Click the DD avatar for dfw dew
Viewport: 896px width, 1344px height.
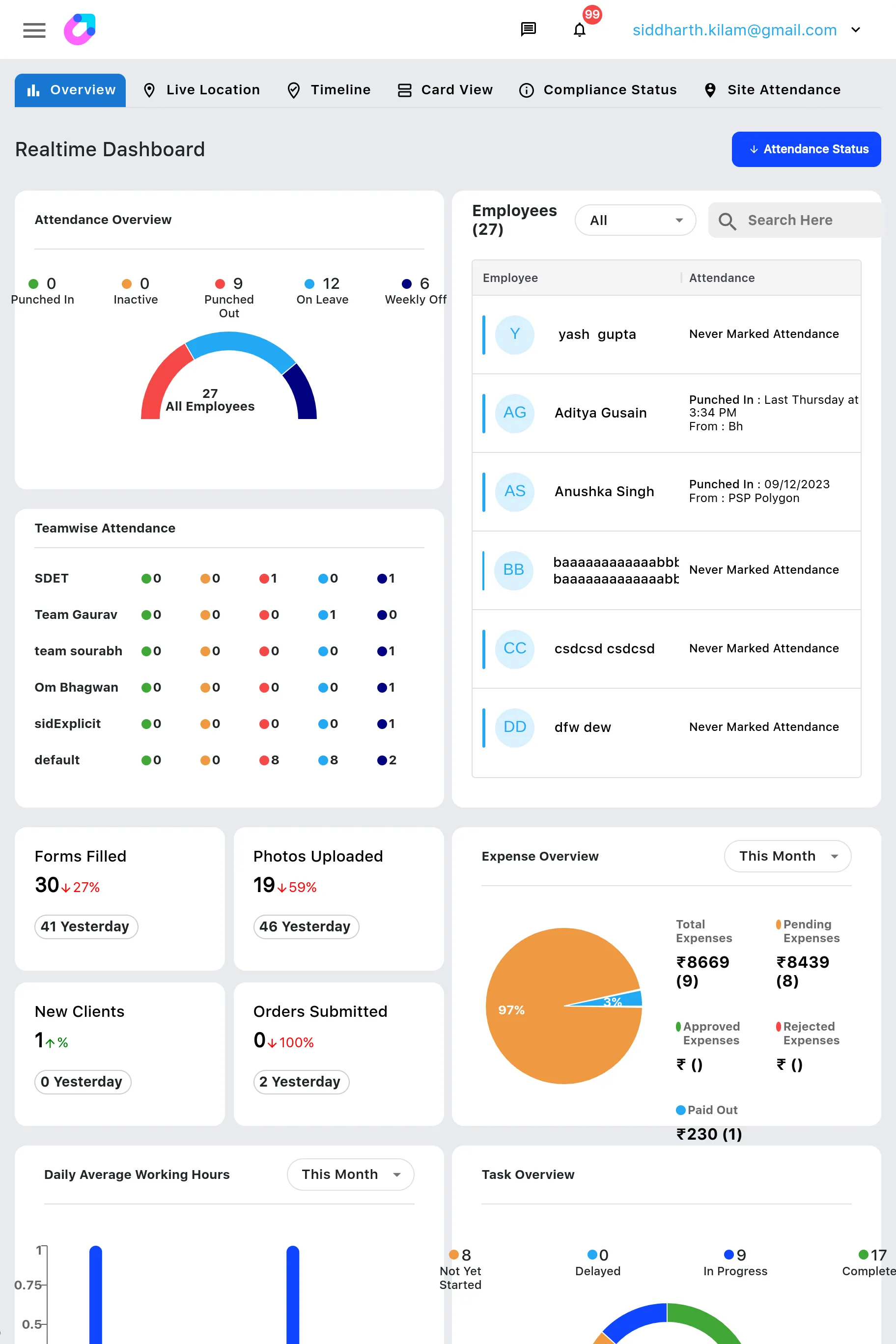tap(514, 728)
